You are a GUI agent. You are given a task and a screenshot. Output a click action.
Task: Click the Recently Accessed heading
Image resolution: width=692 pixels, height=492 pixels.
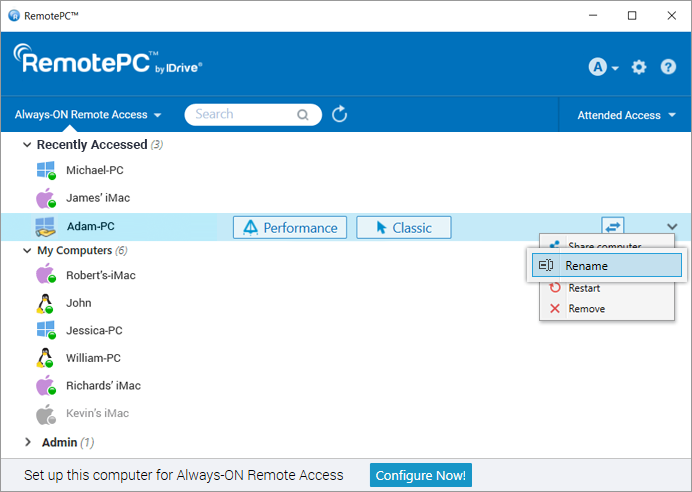coord(92,145)
